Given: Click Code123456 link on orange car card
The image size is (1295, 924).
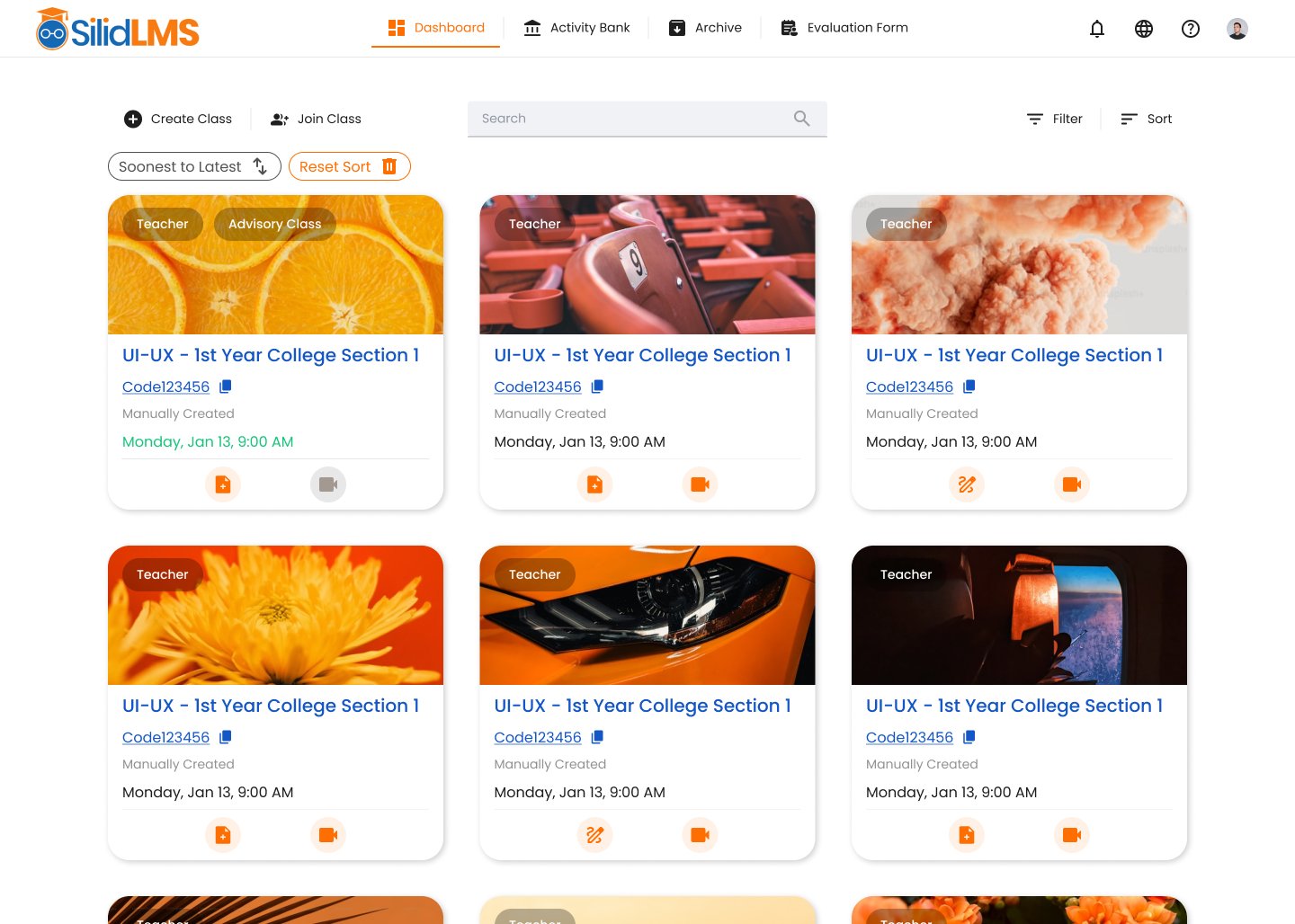Looking at the screenshot, I should (x=538, y=737).
